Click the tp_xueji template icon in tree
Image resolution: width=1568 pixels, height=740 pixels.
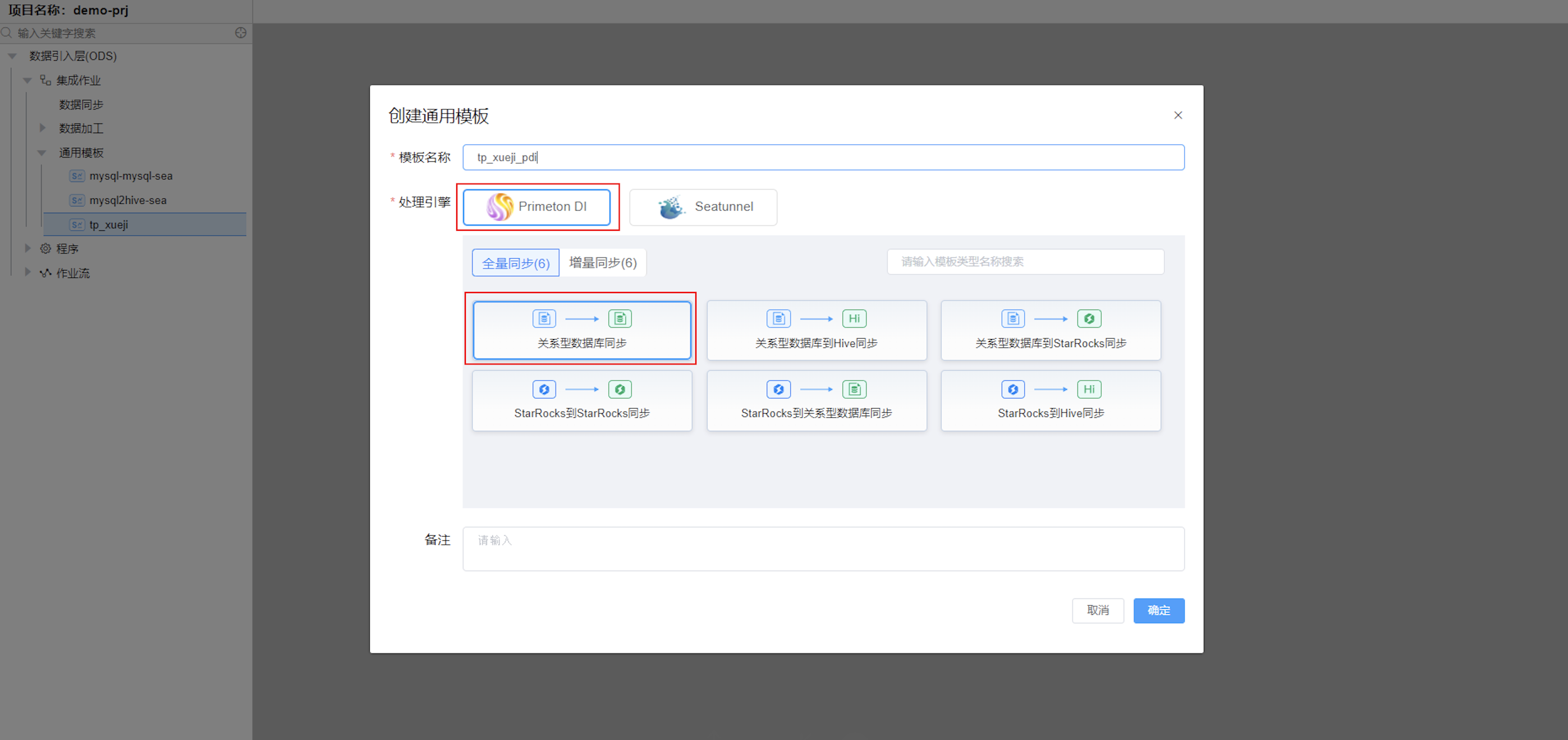[x=77, y=225]
